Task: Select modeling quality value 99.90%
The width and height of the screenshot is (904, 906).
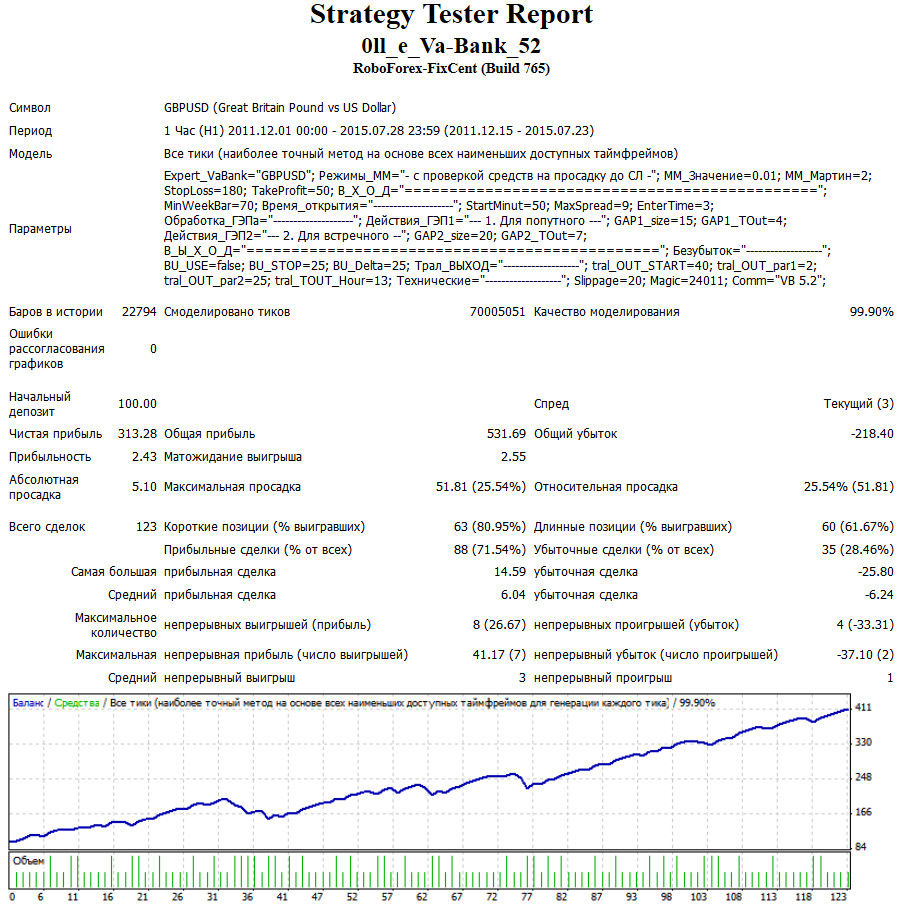Action: (x=871, y=312)
